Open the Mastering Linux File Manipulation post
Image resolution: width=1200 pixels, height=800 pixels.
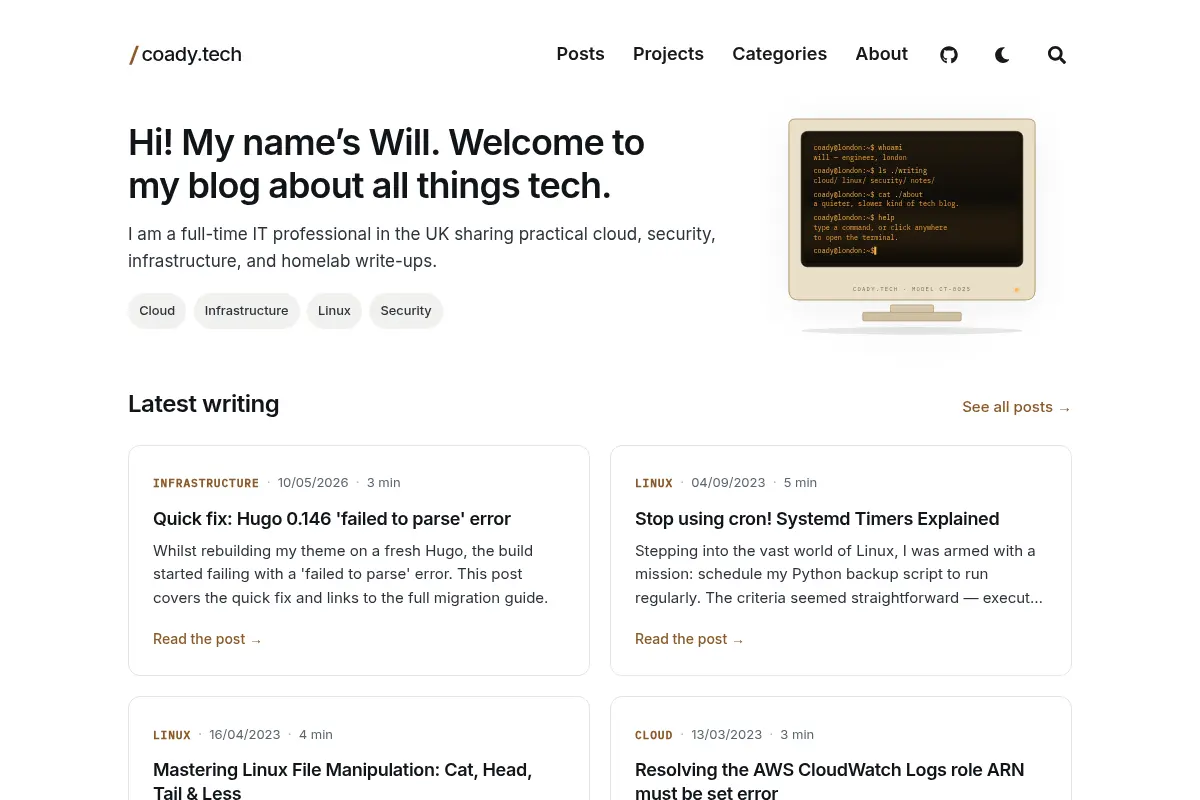click(x=343, y=781)
